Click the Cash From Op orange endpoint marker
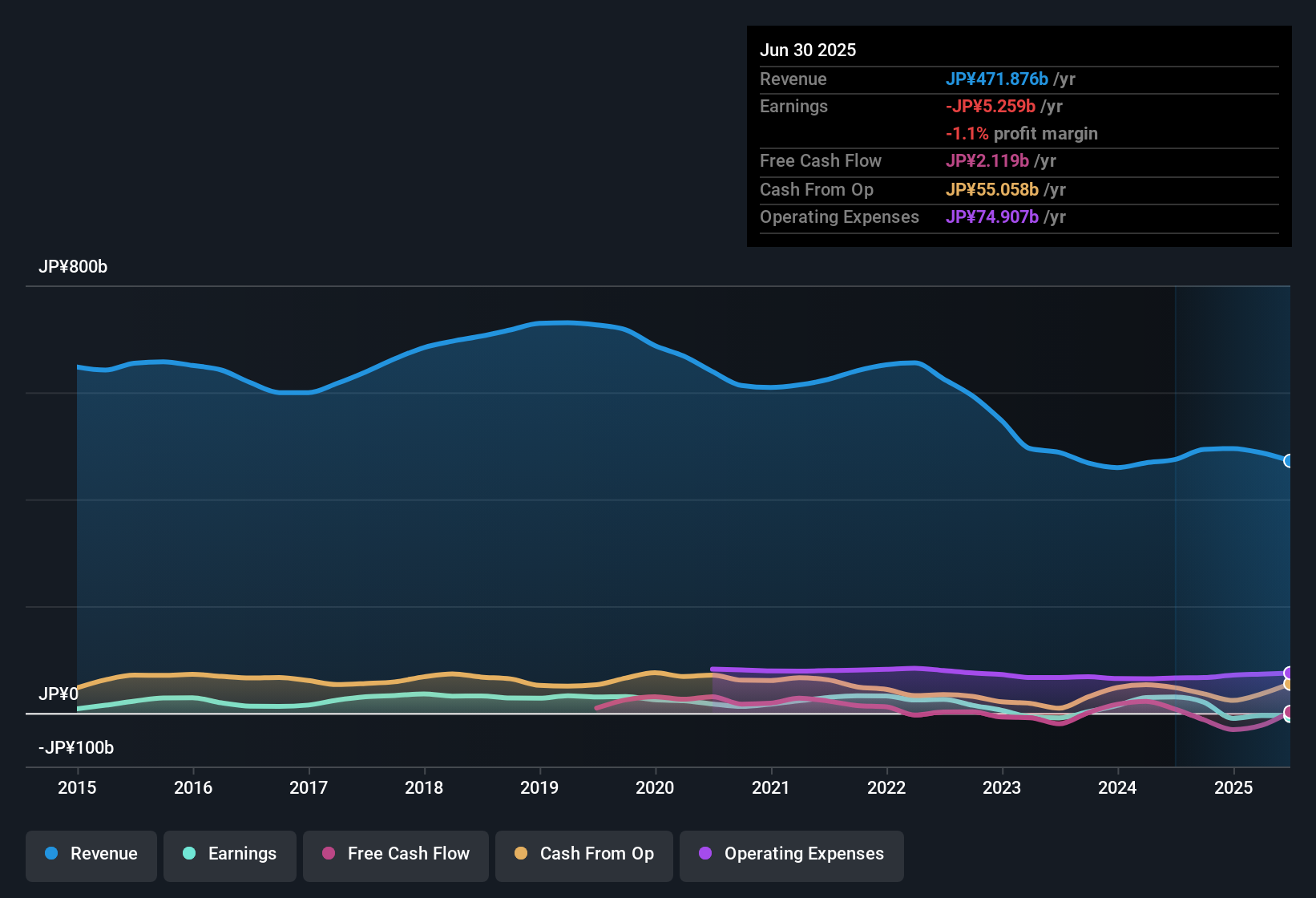1316x898 pixels. pyautogui.click(x=1289, y=685)
